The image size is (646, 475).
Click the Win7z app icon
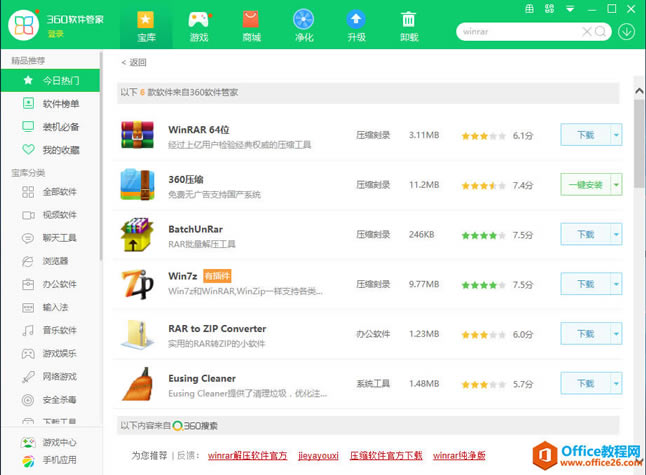137,284
